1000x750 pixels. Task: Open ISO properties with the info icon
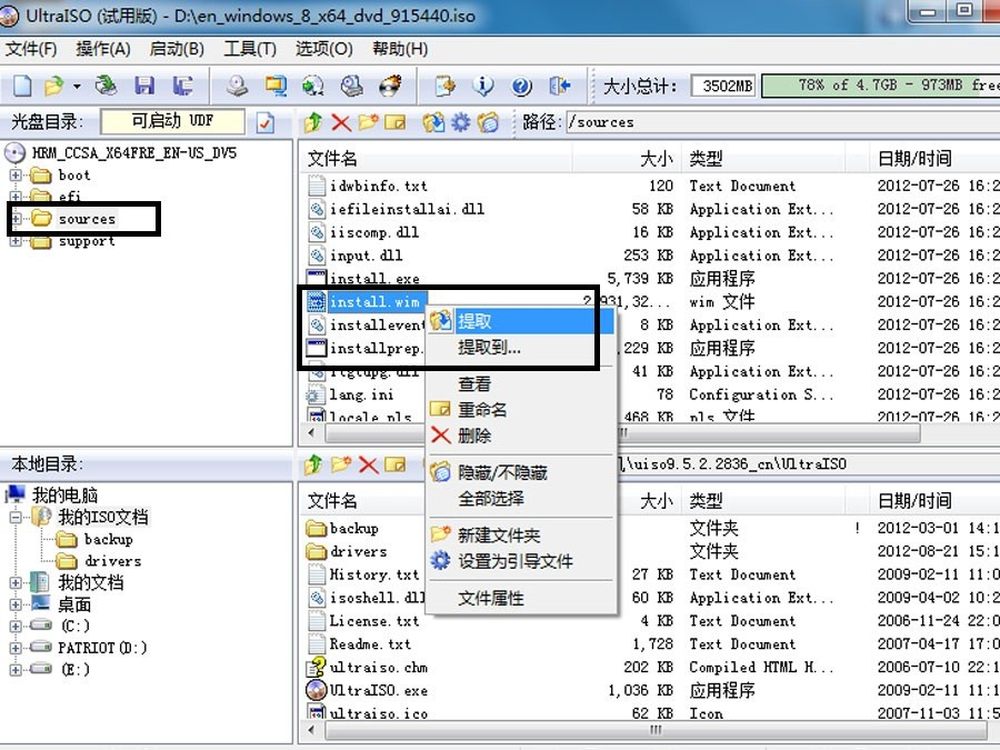[x=483, y=85]
